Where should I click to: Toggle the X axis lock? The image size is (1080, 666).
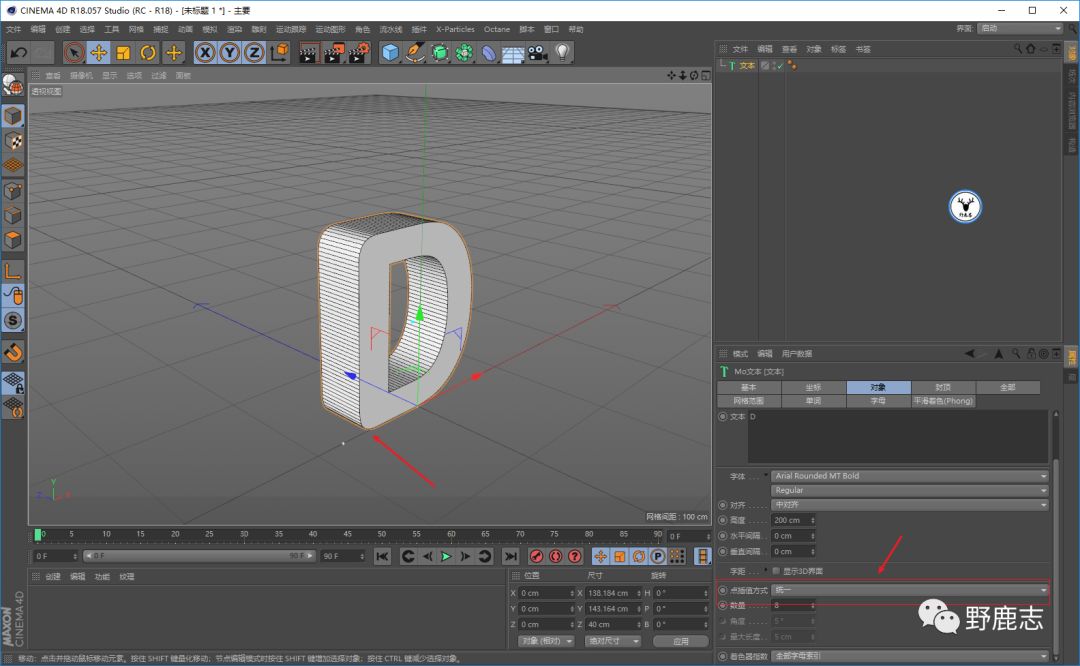[205, 52]
